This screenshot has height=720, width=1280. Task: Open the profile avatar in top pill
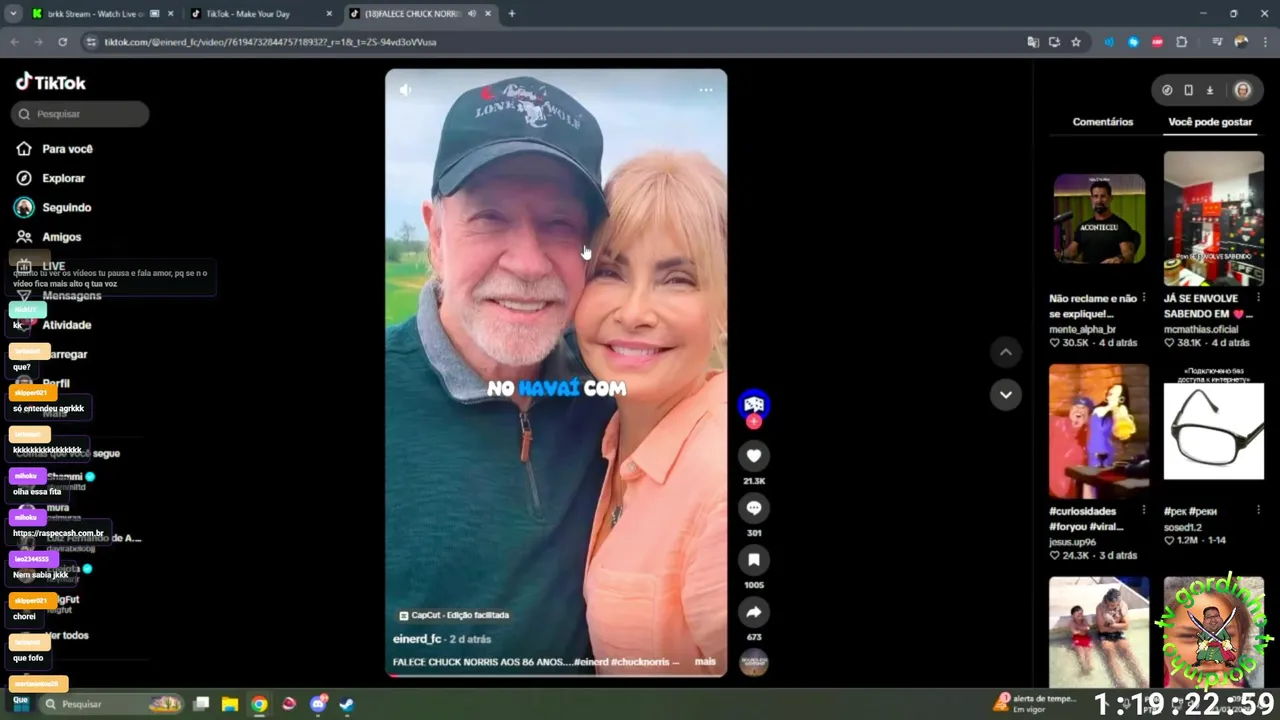pos(1242,90)
